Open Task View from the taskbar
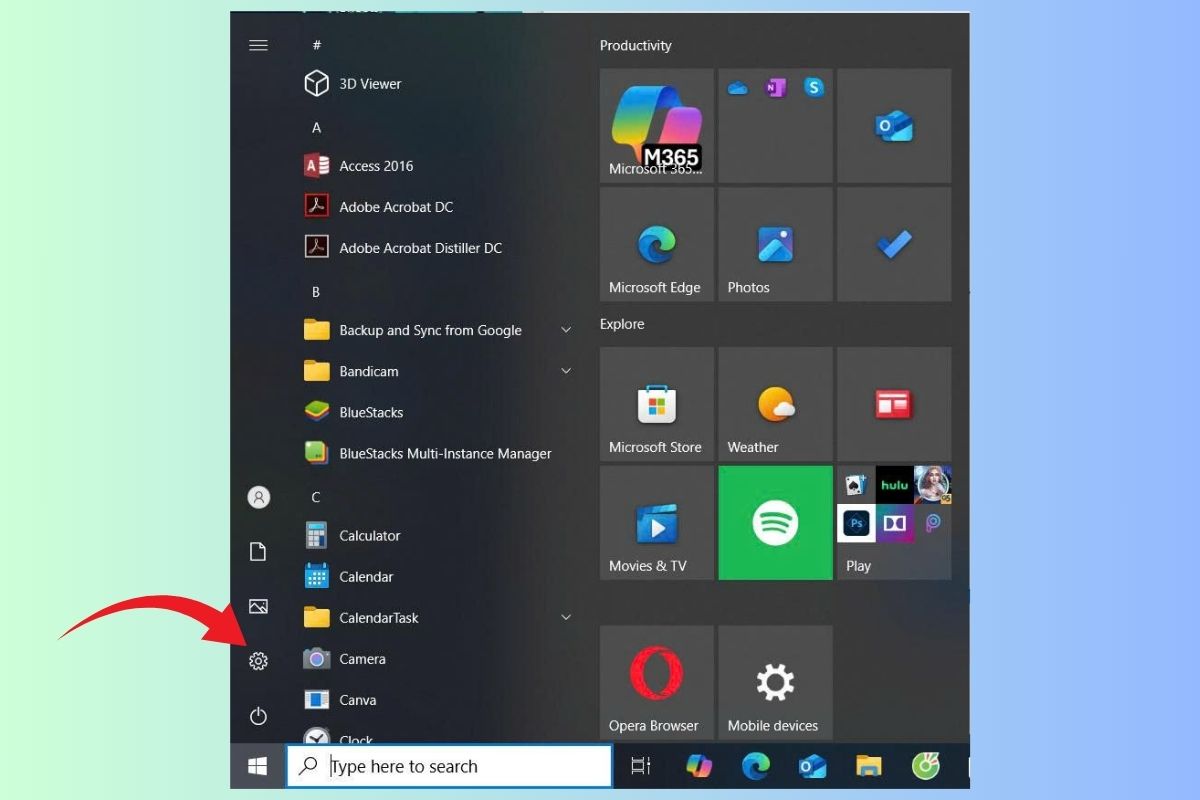The height and width of the screenshot is (800, 1200). point(641,766)
